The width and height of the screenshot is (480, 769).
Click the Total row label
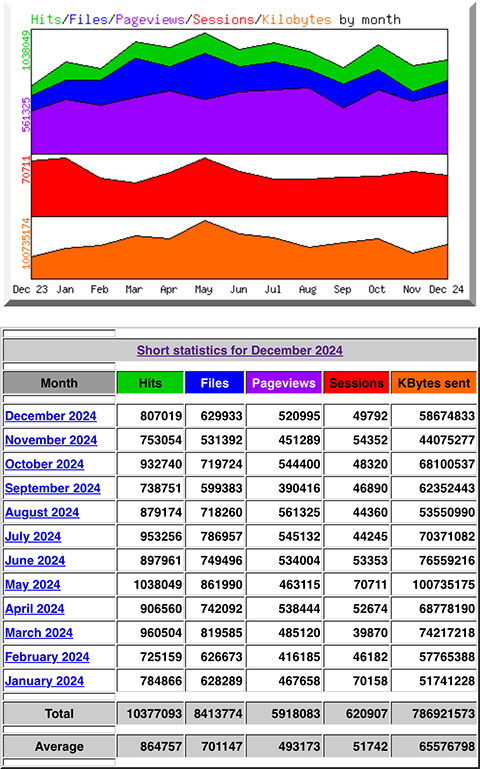[59, 714]
